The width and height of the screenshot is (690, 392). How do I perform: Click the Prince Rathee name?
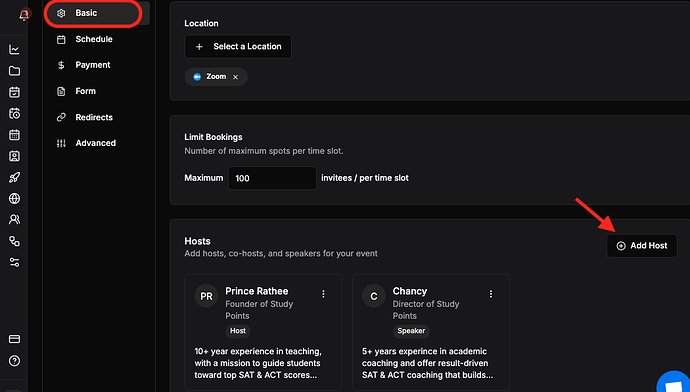click(257, 291)
